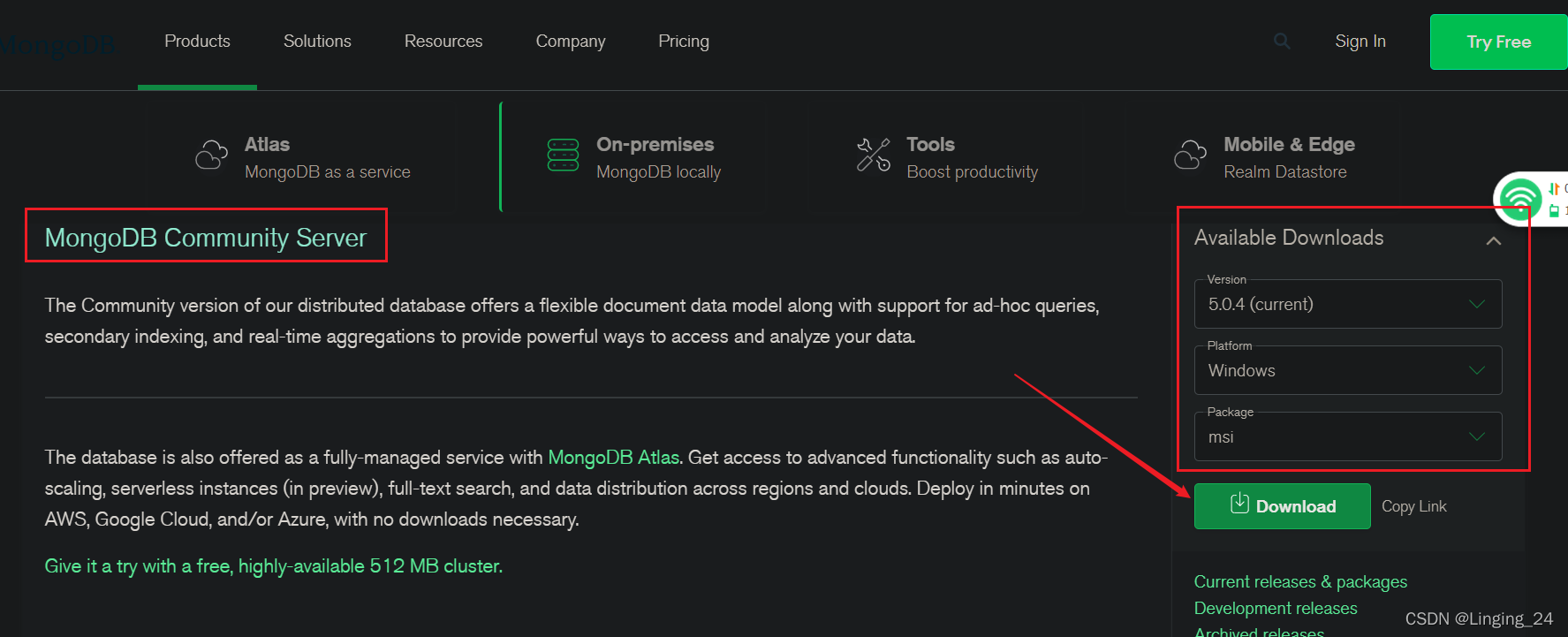Viewport: 1568px width, 637px height.
Task: Open the Version 5.0.4 dropdown
Action: [x=1348, y=304]
